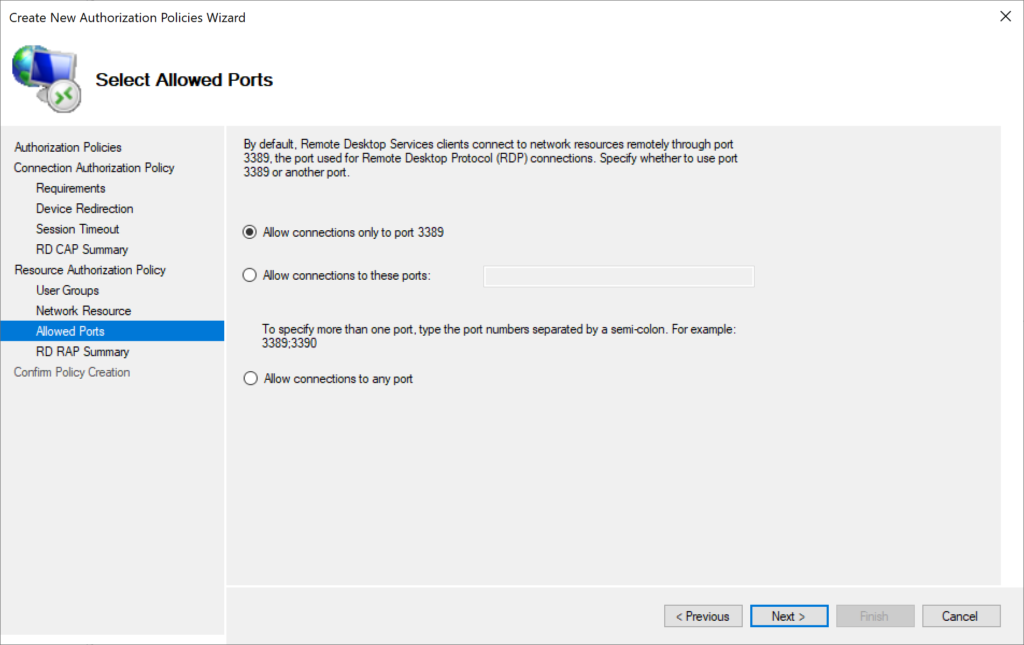This screenshot has width=1024, height=645.
Task: Go to the Network Resource step
Action: pos(84,310)
